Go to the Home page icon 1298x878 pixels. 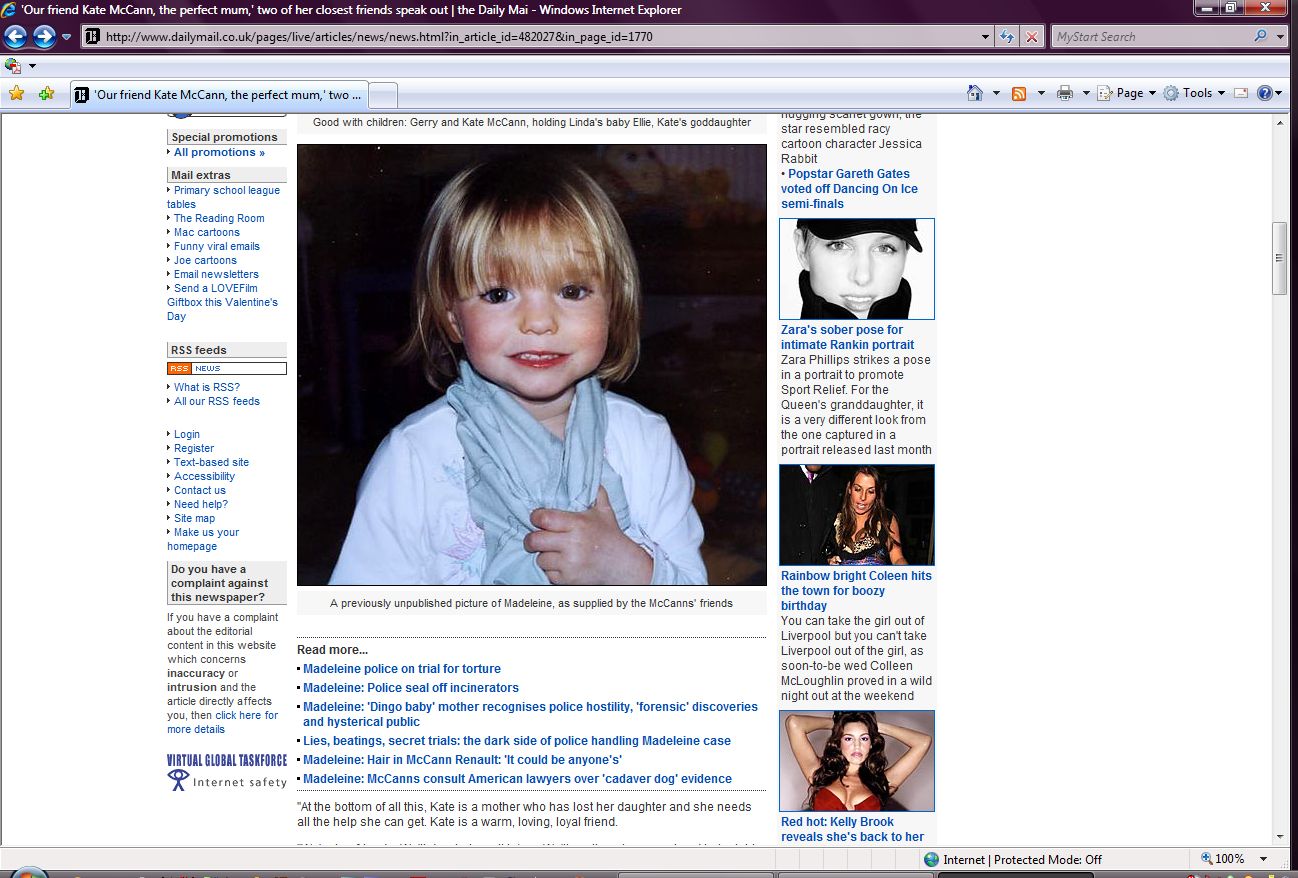click(x=975, y=93)
